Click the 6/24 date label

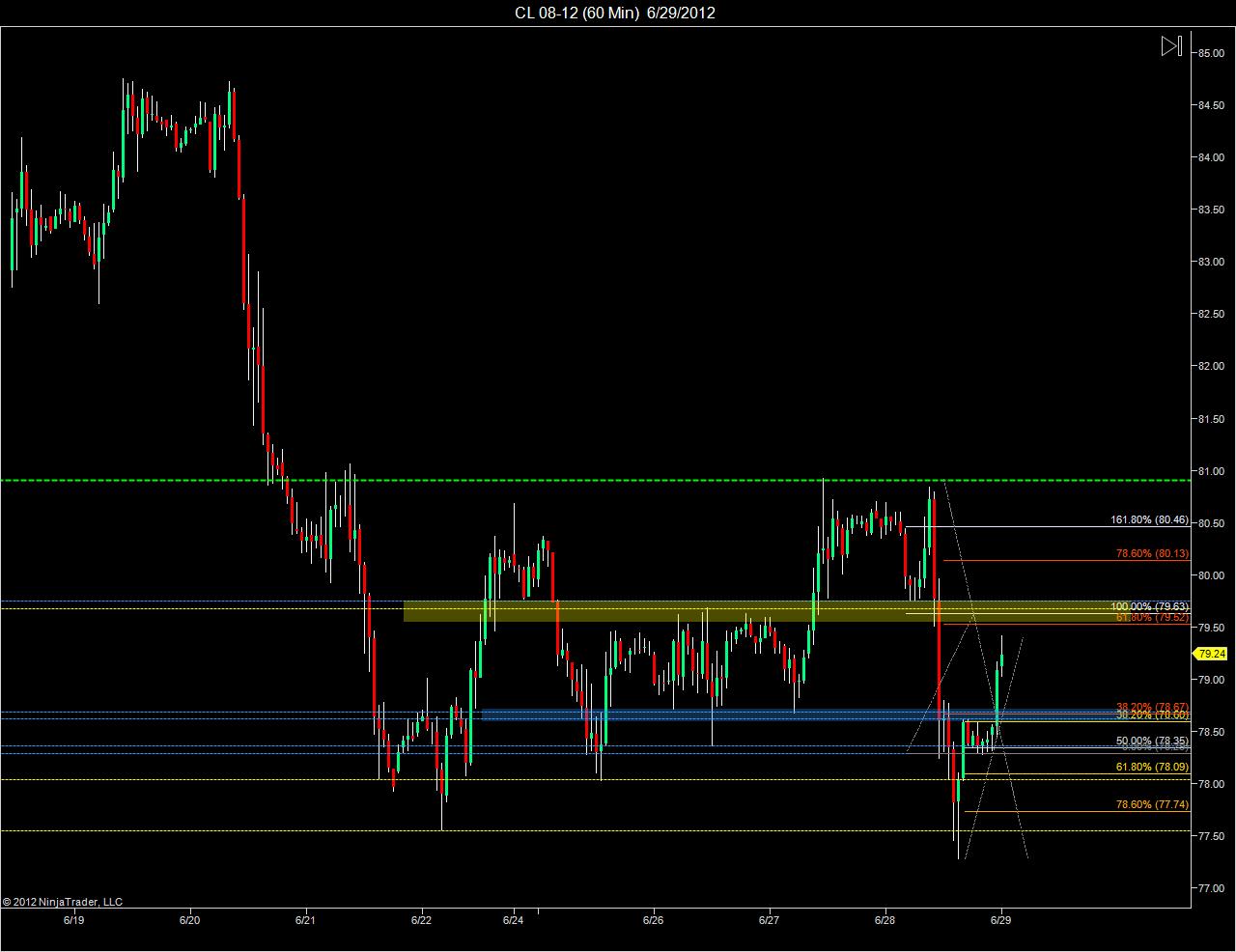(x=514, y=921)
